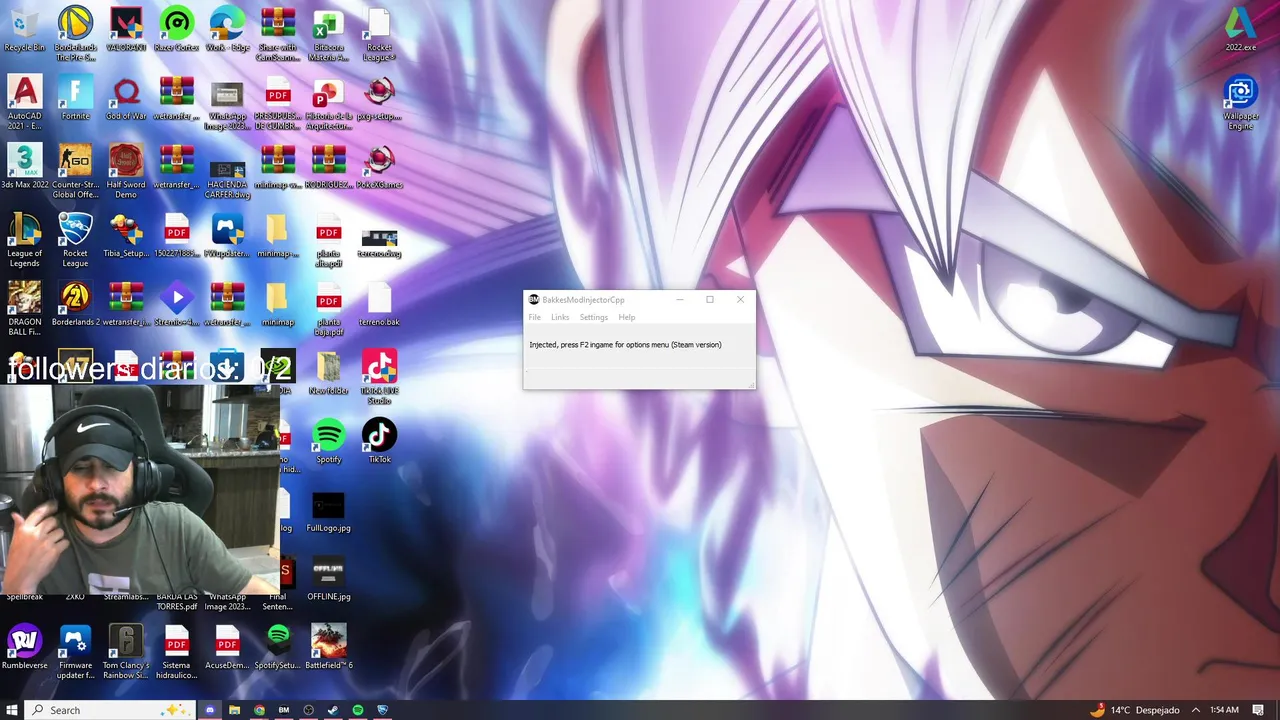This screenshot has width=1280, height=720.
Task: Launch DRAGON BALL FighterZ shortcut
Action: click(24, 308)
